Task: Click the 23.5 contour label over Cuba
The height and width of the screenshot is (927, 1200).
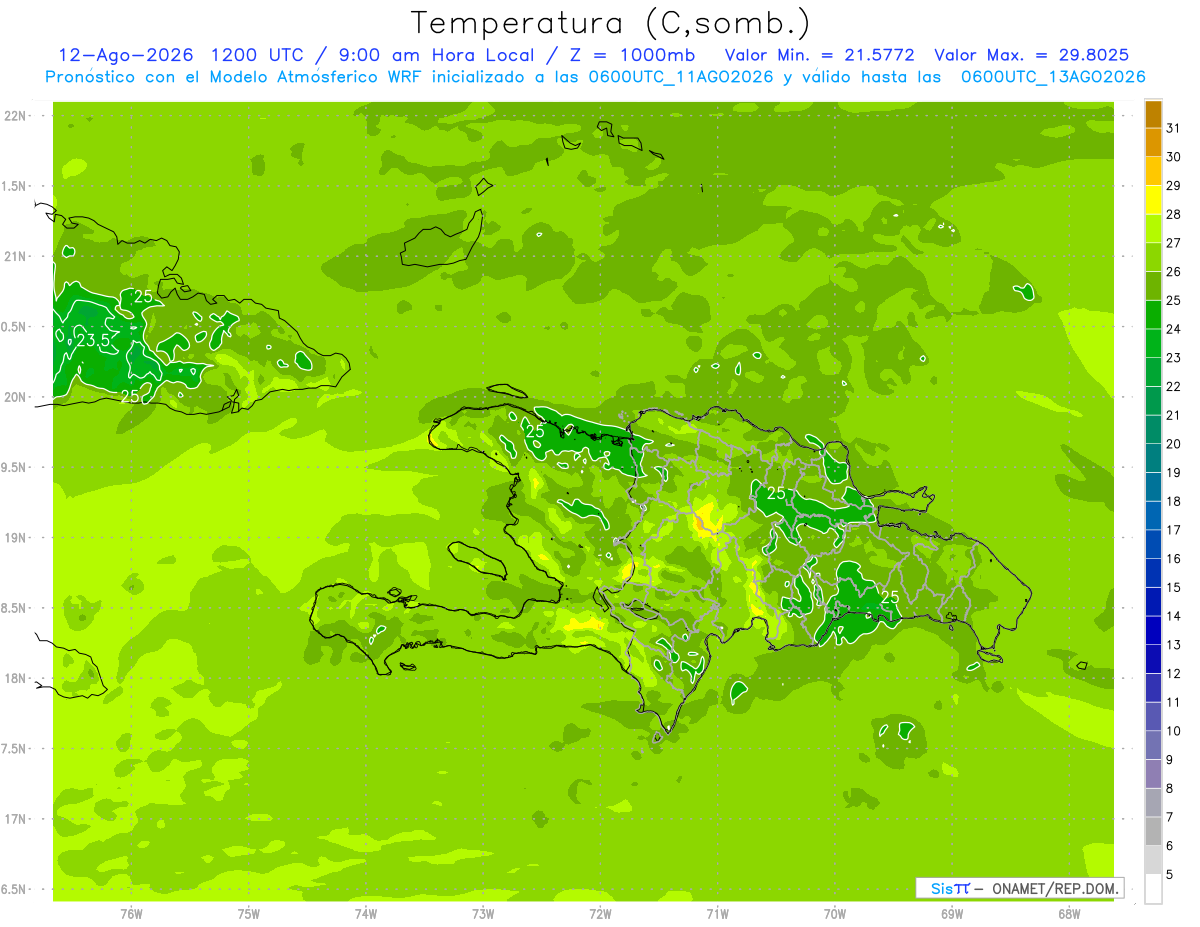Action: point(93,341)
